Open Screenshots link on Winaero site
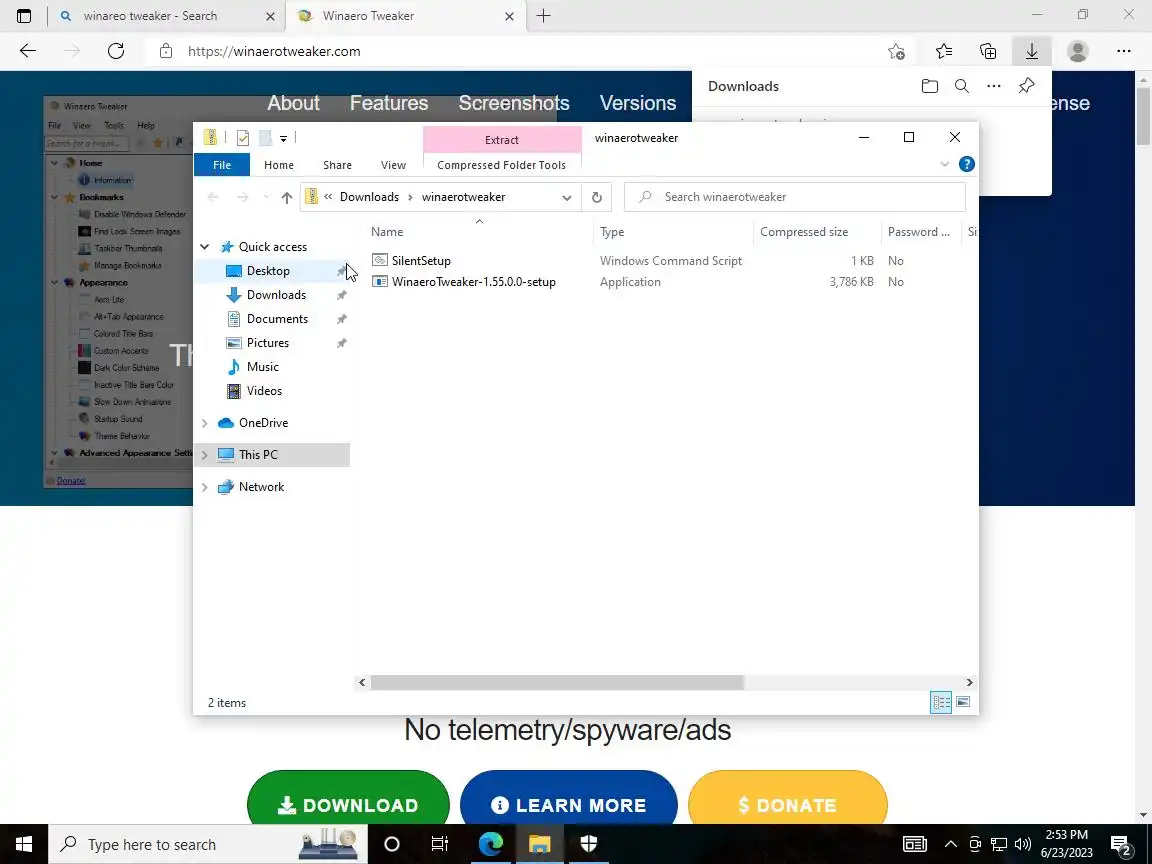This screenshot has width=1152, height=864. [514, 103]
